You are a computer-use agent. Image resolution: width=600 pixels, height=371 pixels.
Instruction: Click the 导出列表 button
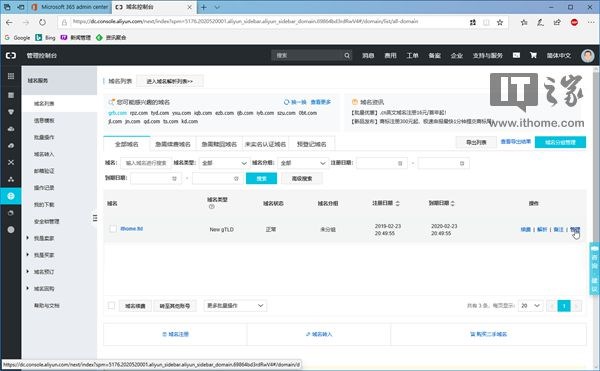(476, 142)
